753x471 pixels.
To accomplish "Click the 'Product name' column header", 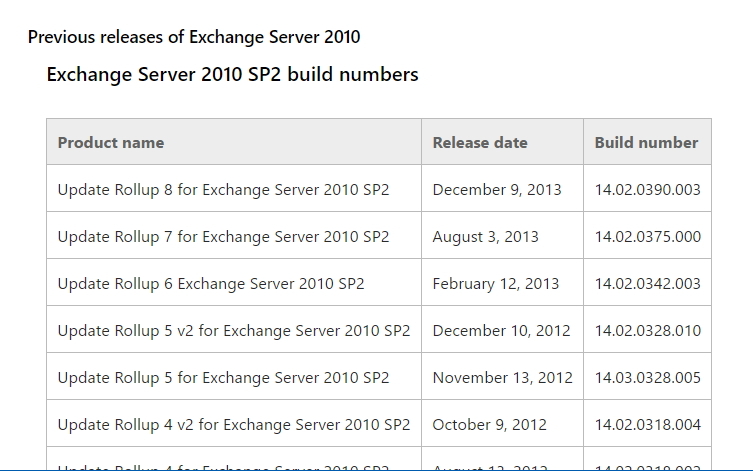I will point(234,142).
